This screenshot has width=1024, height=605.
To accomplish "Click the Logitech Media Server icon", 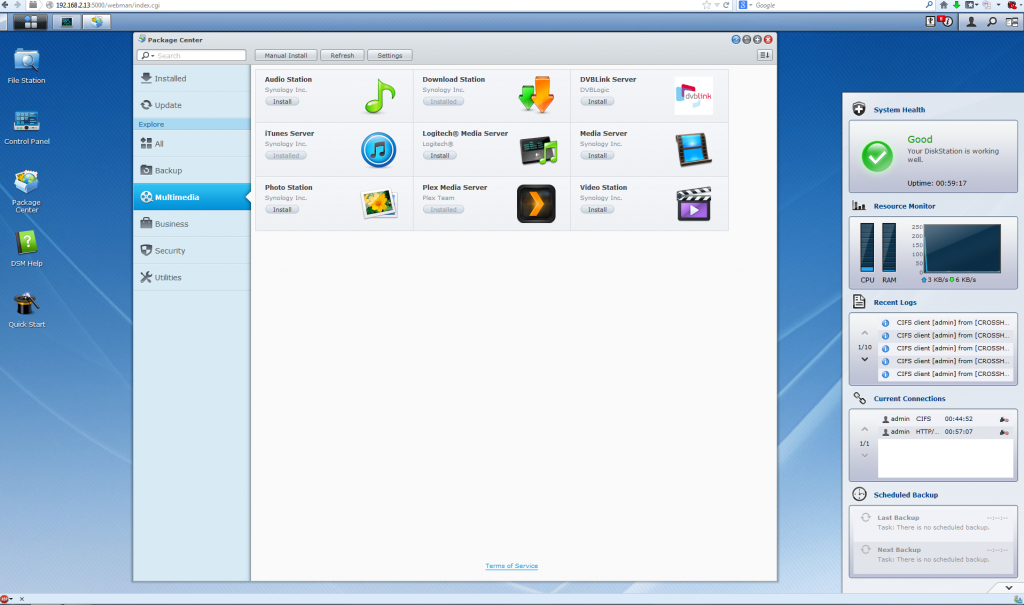I will tap(538, 150).
